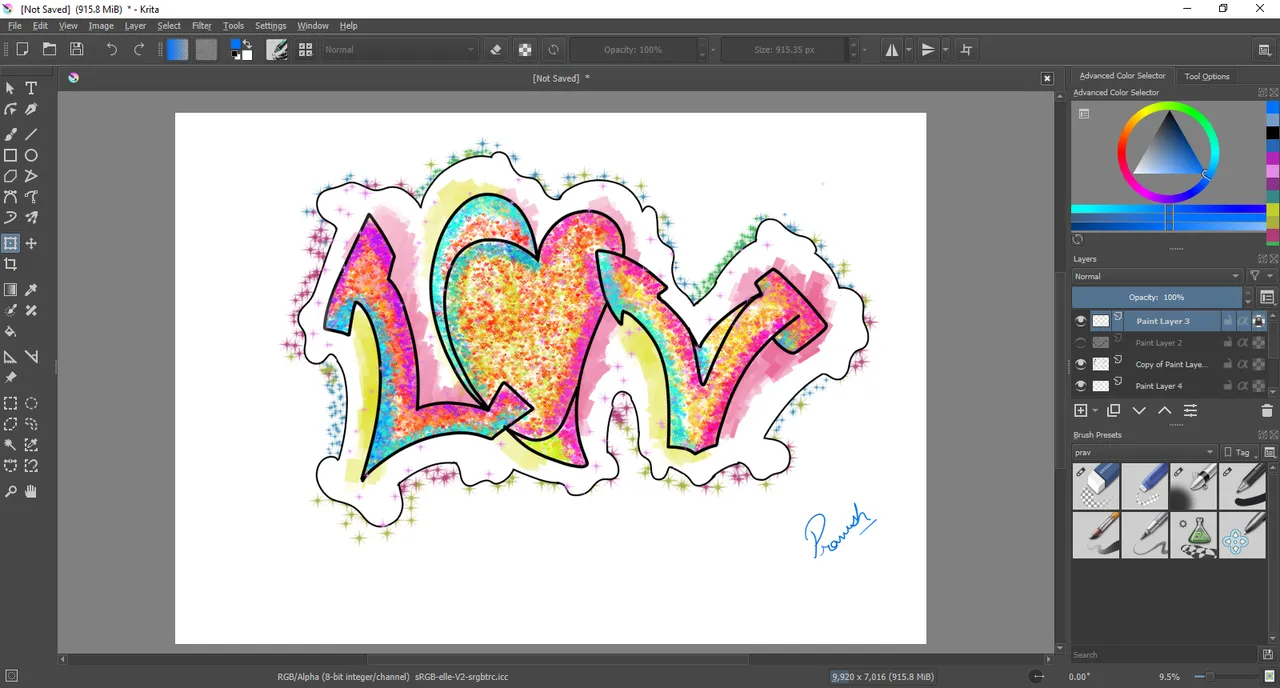This screenshot has width=1280, height=688.
Task: Select the Pan hand tool
Action: 31,491
